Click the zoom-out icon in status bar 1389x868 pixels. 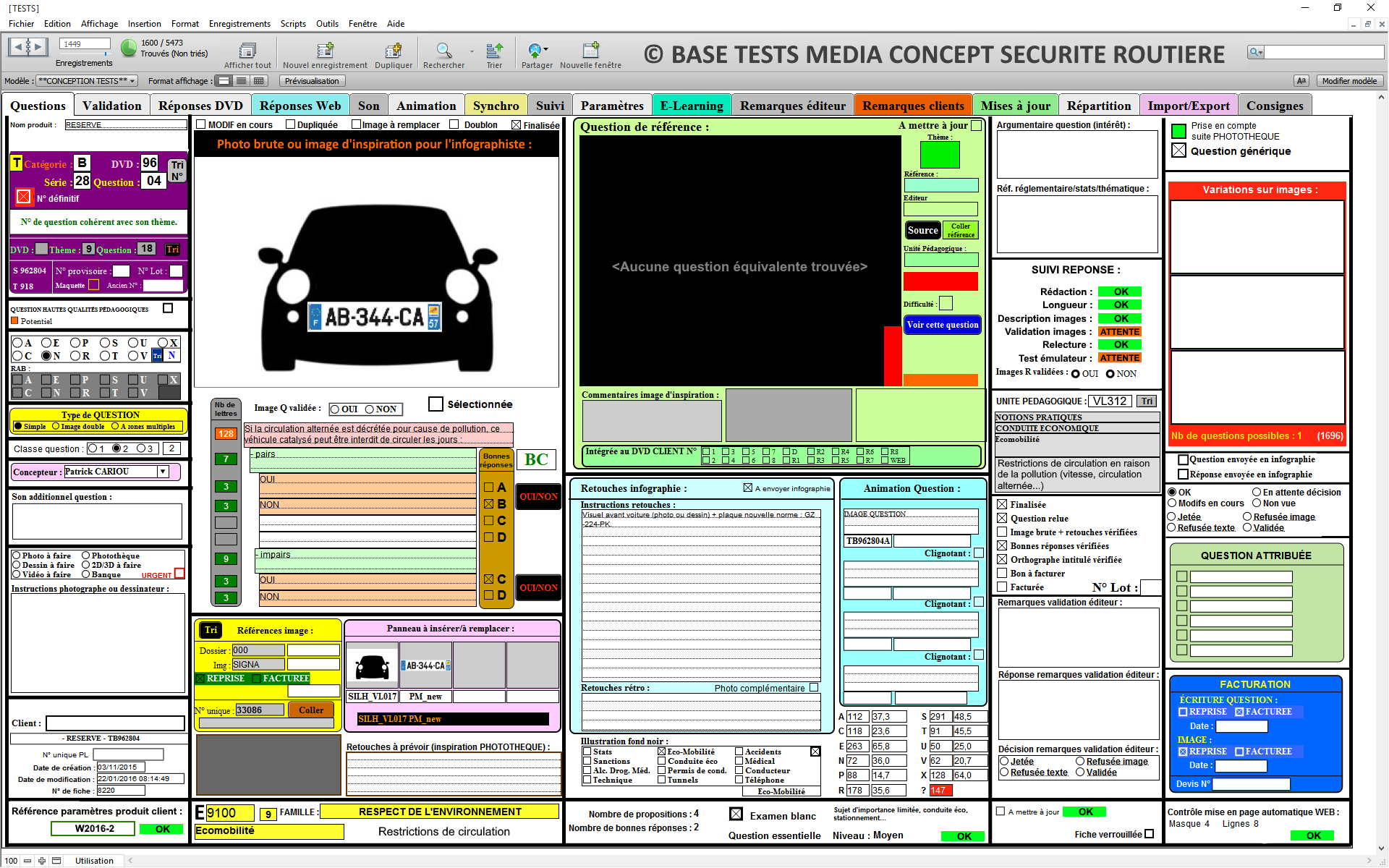tap(27, 861)
